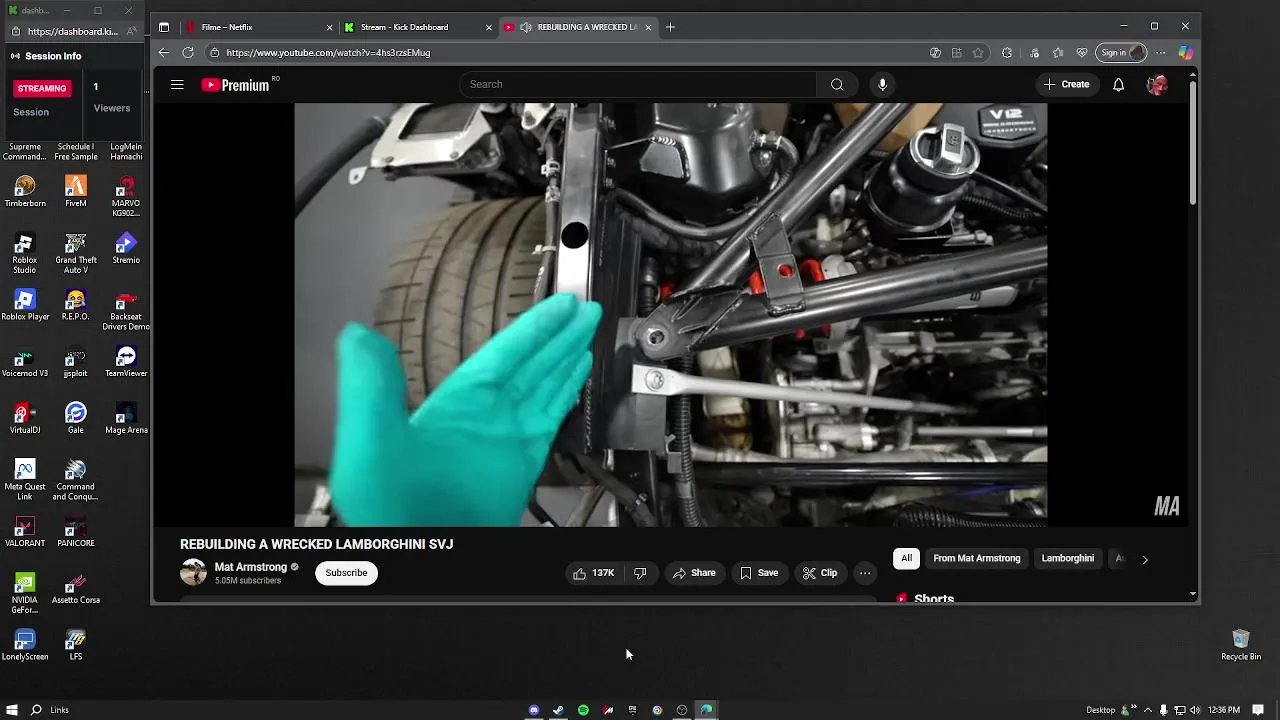Share the video
The image size is (1280, 720).
694,573
